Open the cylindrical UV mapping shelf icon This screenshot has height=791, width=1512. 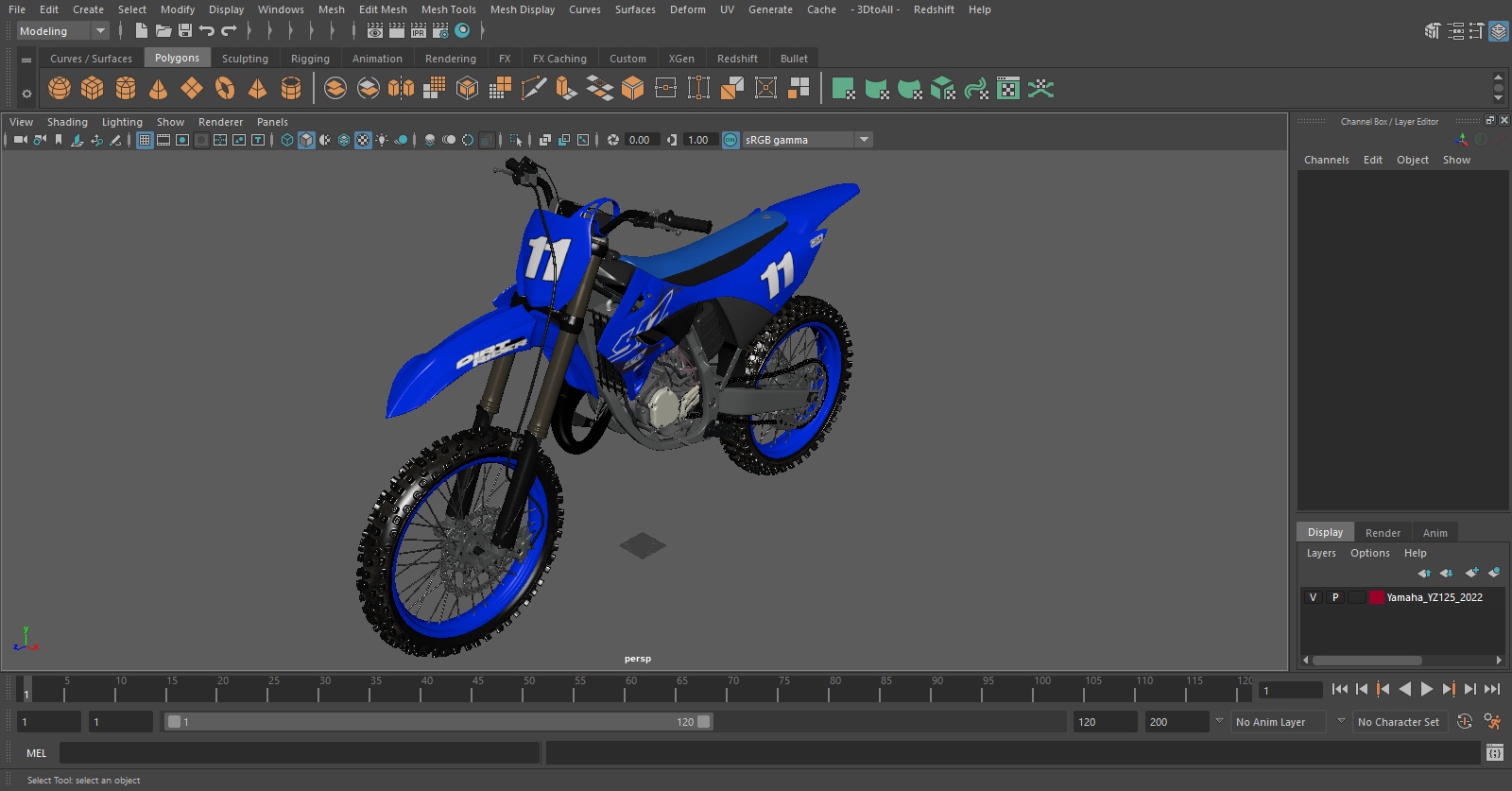(x=877, y=89)
